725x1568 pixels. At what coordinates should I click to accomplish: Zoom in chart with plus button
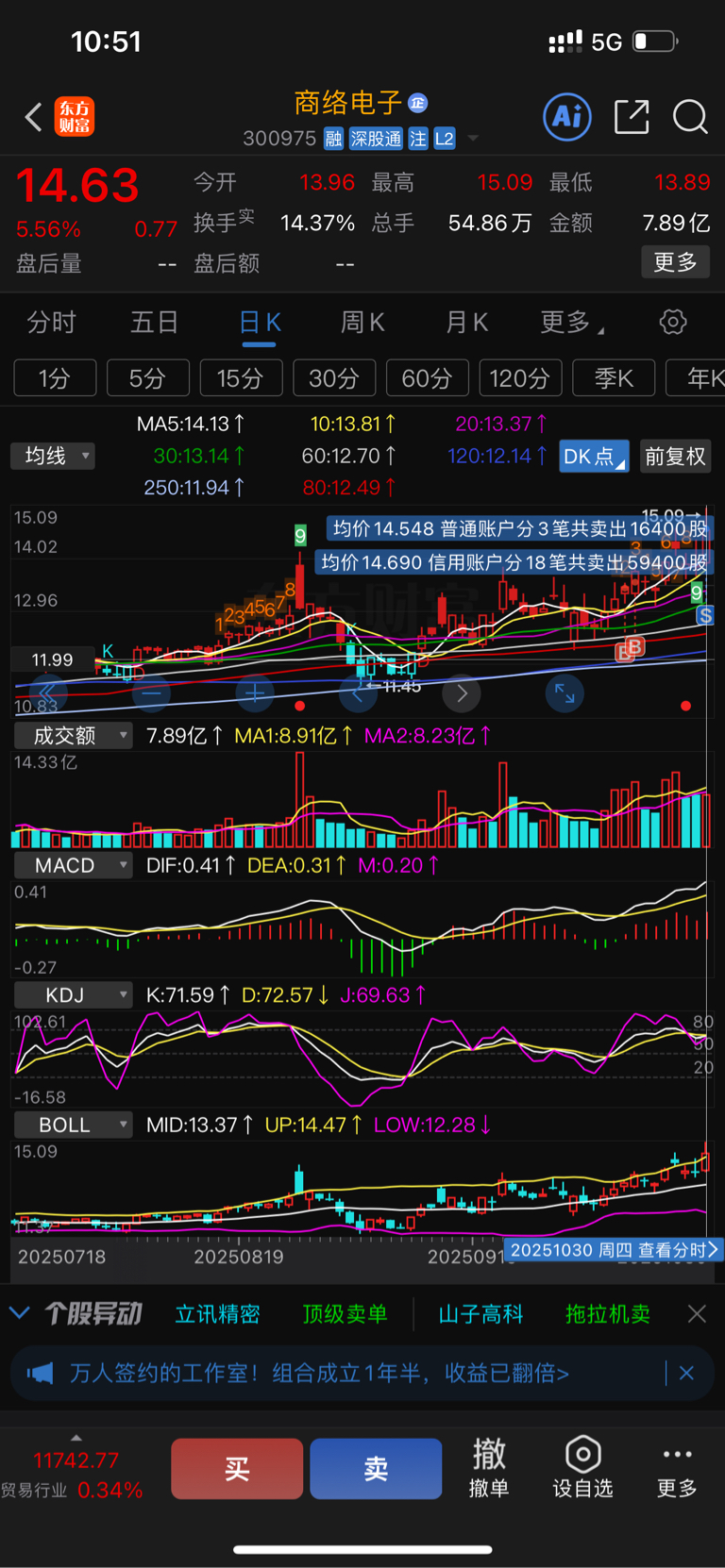(255, 693)
